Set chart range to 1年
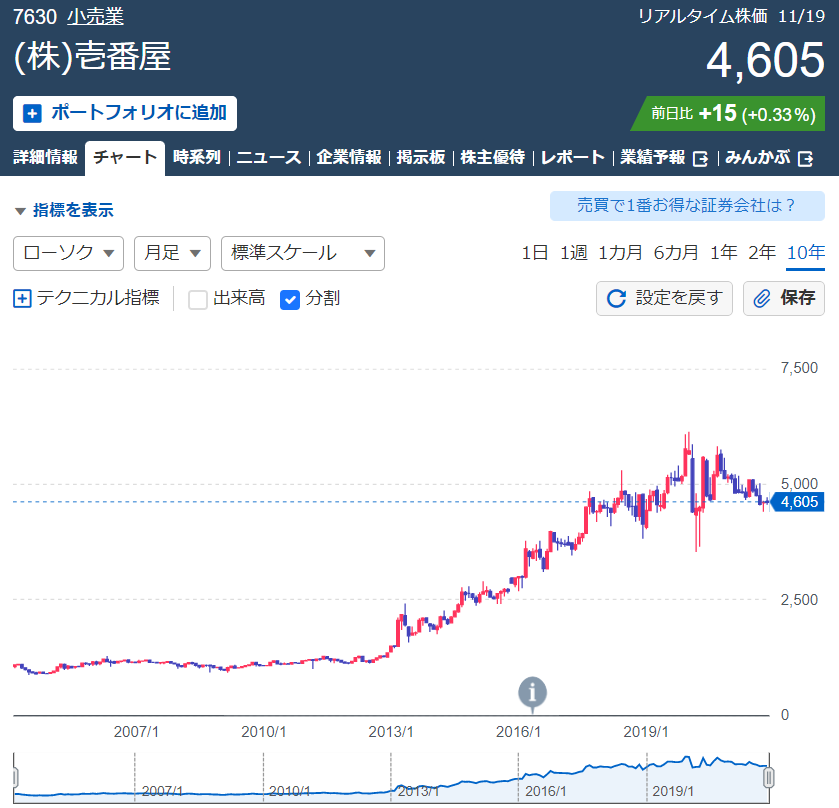The width and height of the screenshot is (839, 808). pyautogui.click(x=723, y=253)
